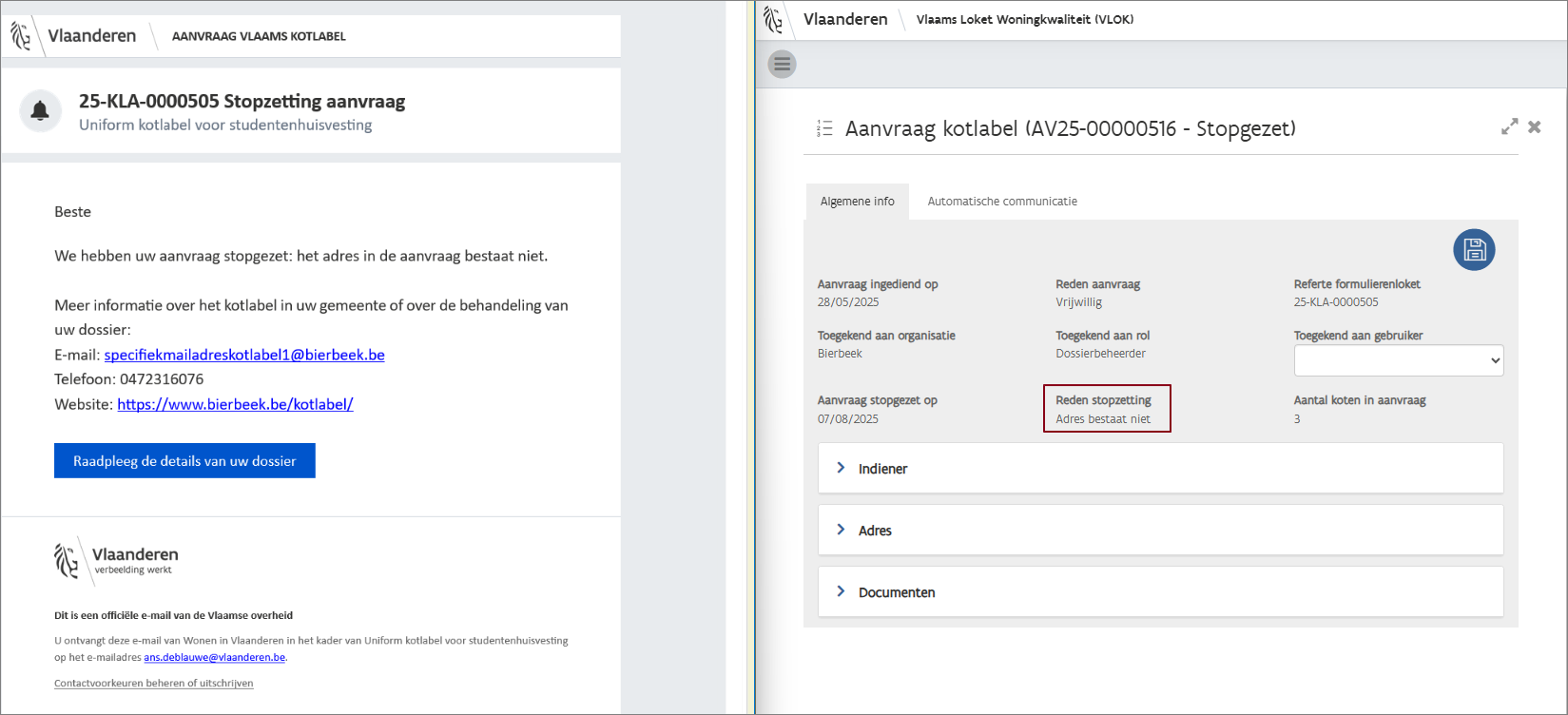Open the specifiekmailadreskotlabel1@bierbeek.be email link
1568x715 pixels.
point(244,355)
